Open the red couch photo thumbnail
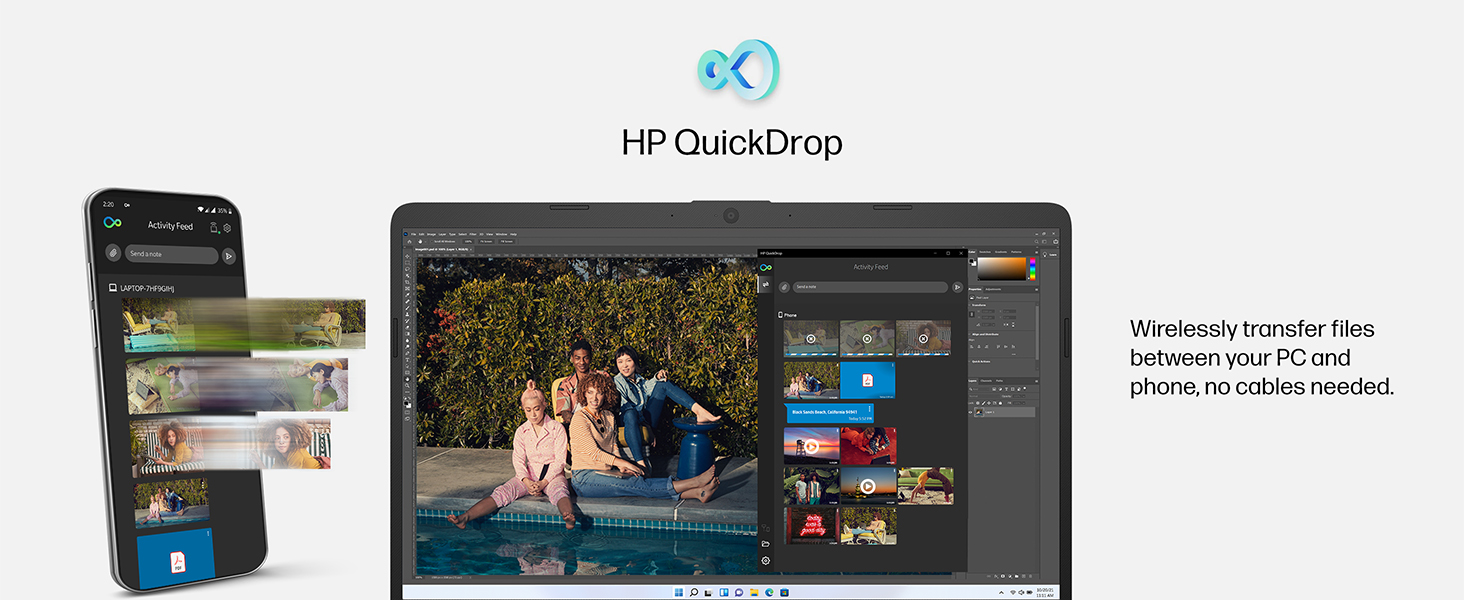This screenshot has height=600, width=1464. pyautogui.click(x=868, y=446)
